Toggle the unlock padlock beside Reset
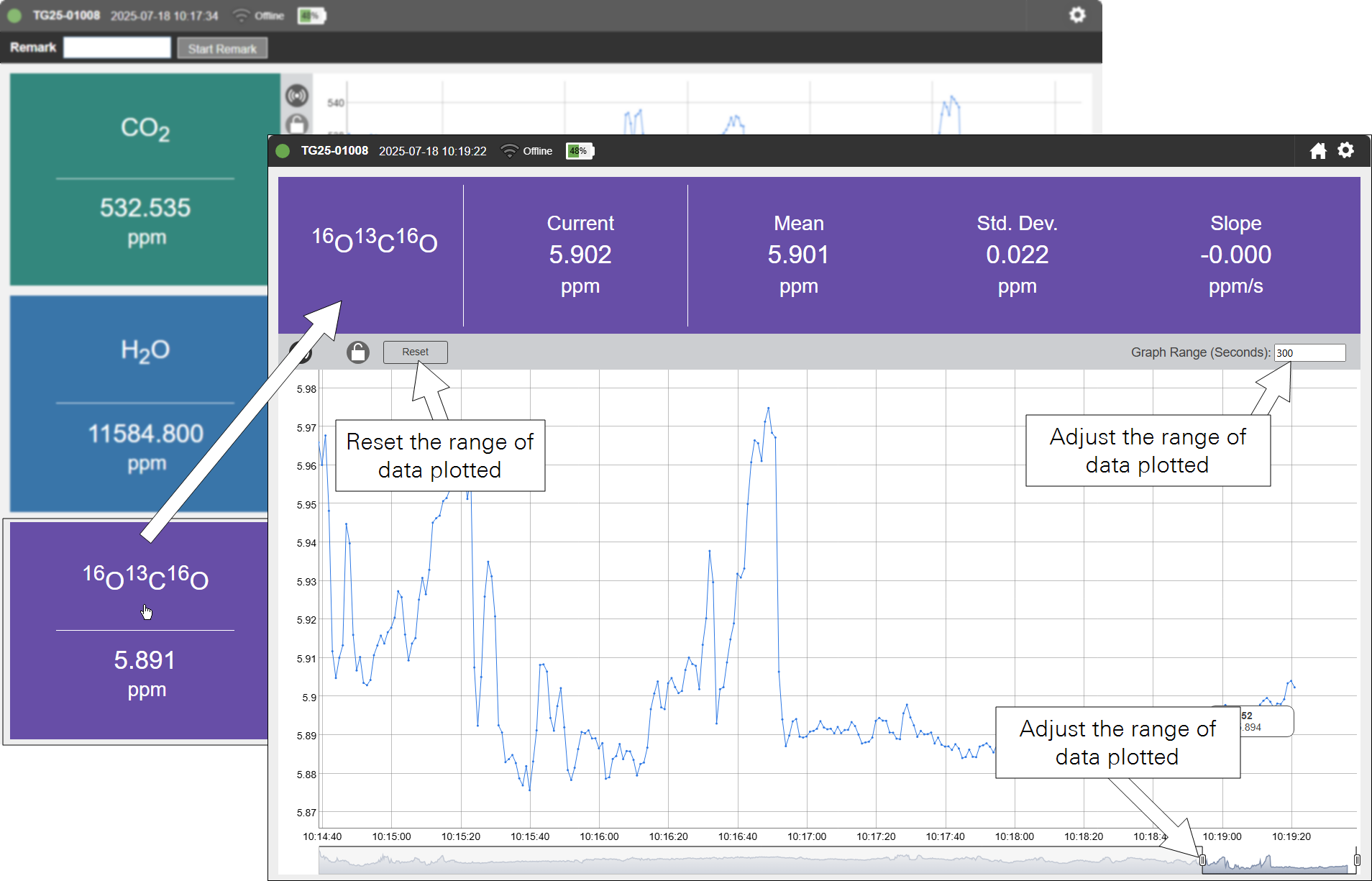This screenshot has width=1372, height=881. [358, 352]
